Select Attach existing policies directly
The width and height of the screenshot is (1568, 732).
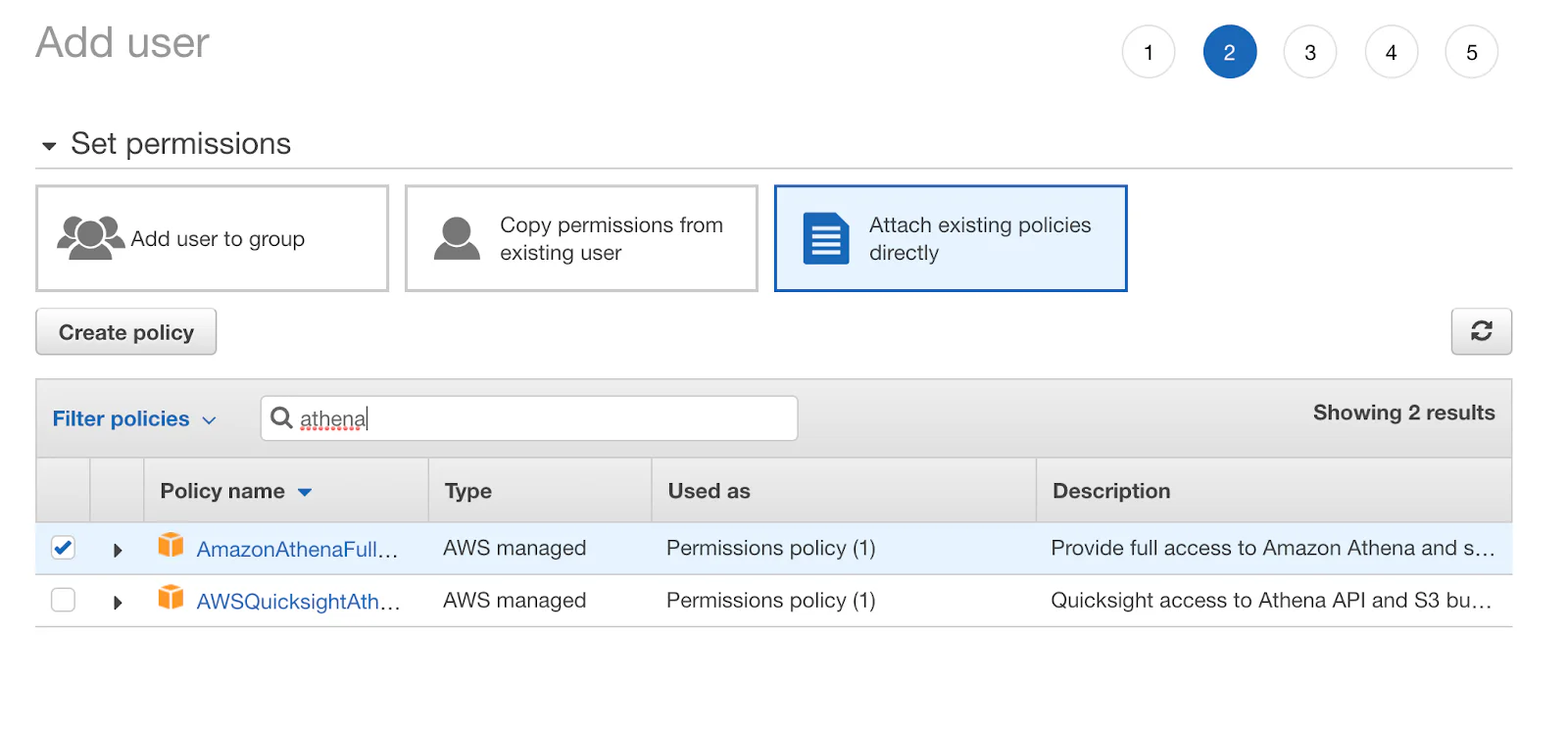click(x=951, y=238)
